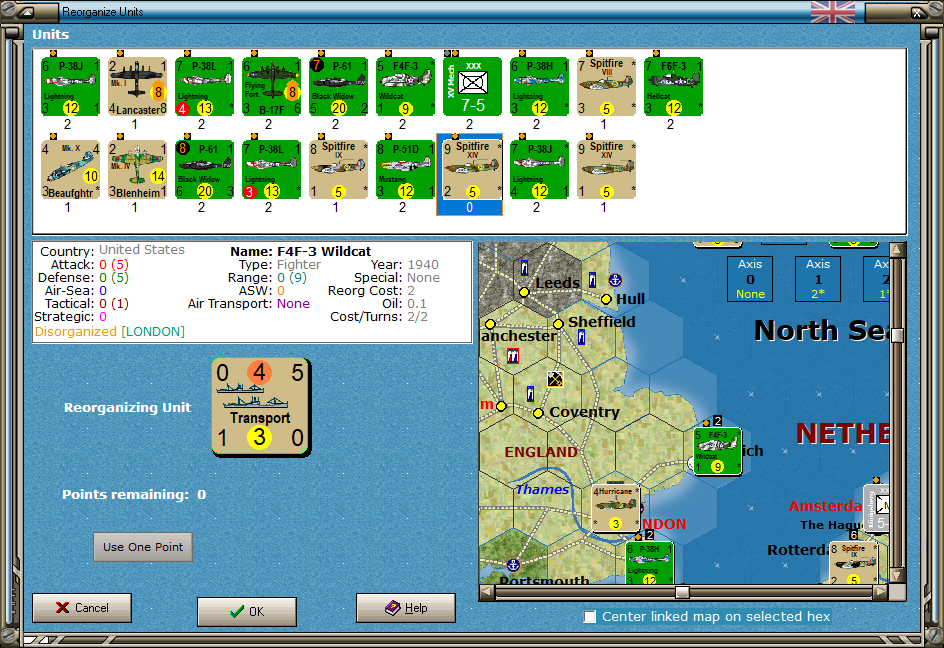The image size is (944, 648).
Task: Click the Axis 1 2* box on map
Action: pyautogui.click(x=818, y=279)
